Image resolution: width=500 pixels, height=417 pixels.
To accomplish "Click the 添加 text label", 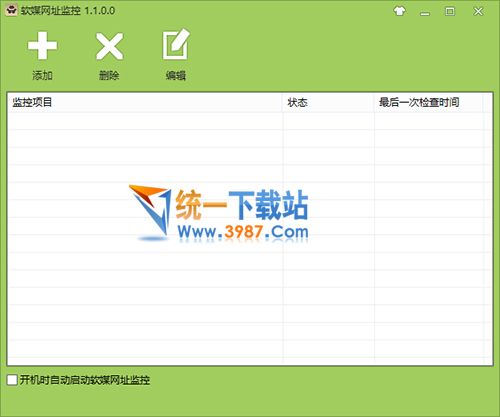I will [x=42, y=75].
